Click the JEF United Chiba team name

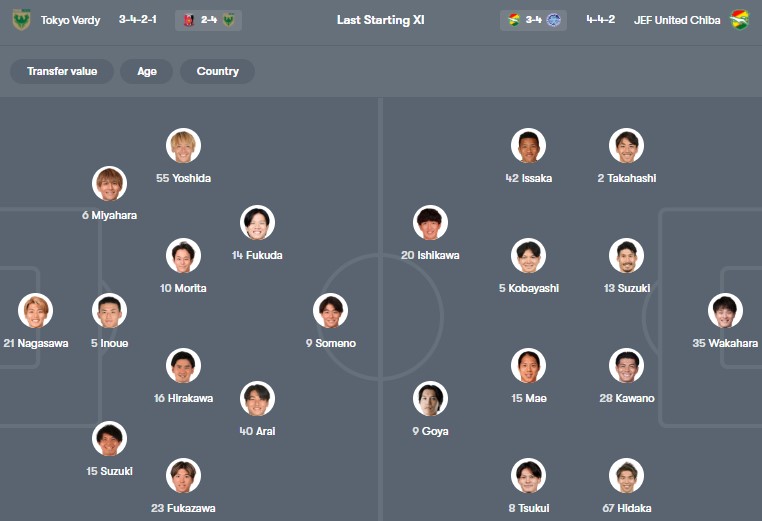[x=676, y=20]
